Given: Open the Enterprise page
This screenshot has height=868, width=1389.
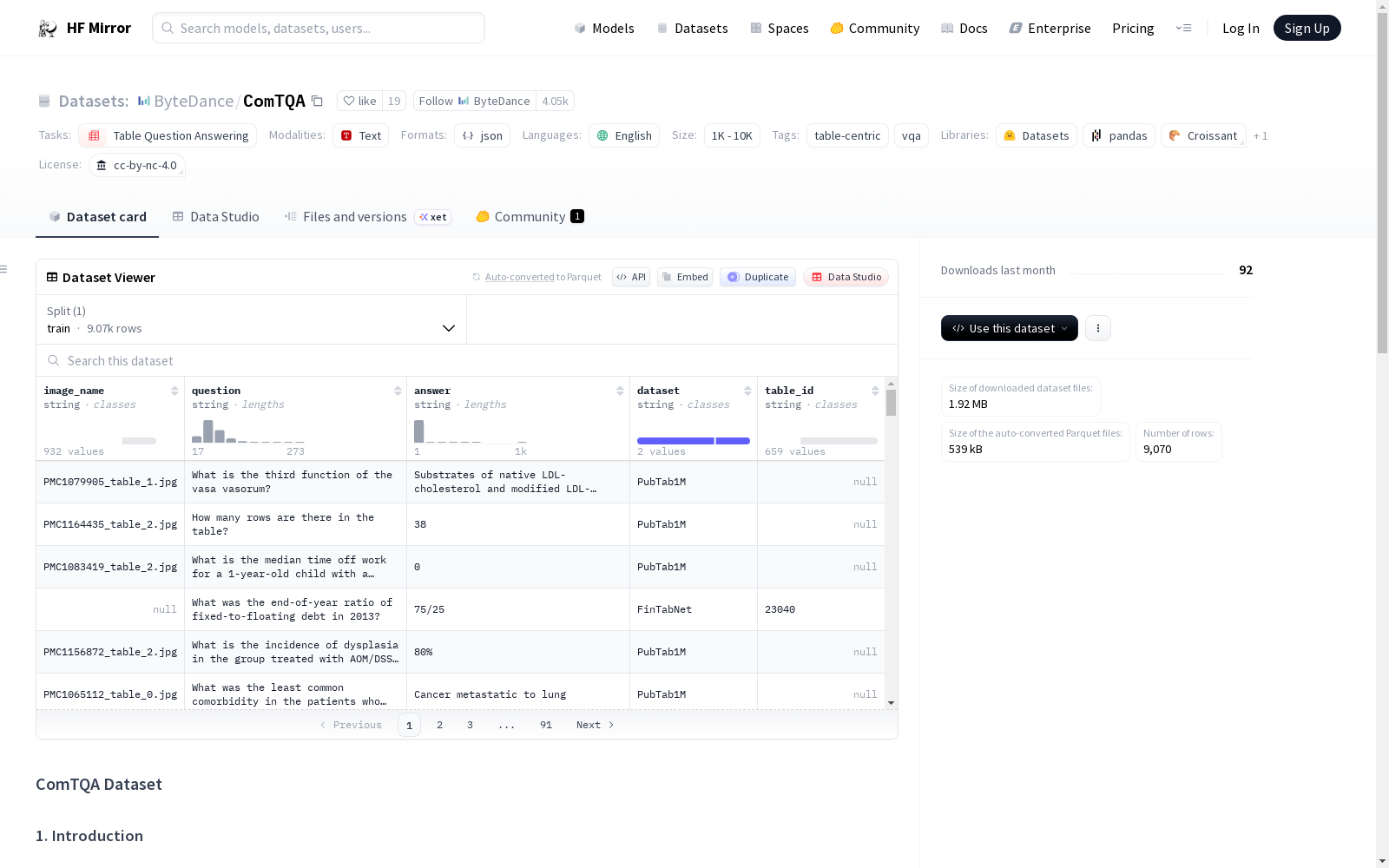Looking at the screenshot, I should click(1050, 29).
